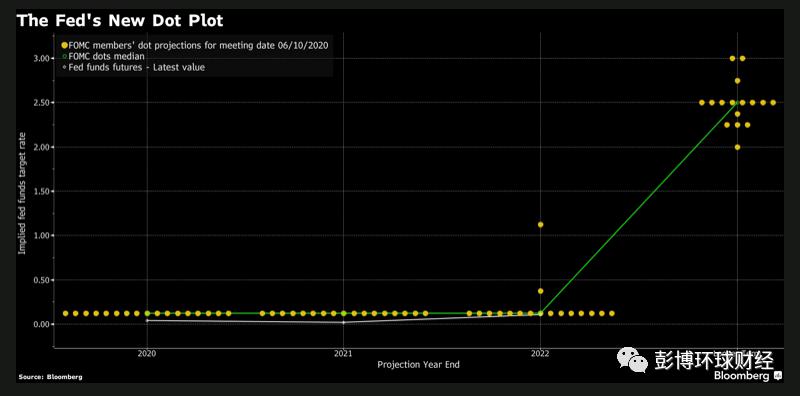The height and width of the screenshot is (396, 800).
Task: Select the 2022 dot just below 0.50
Action: point(540,291)
